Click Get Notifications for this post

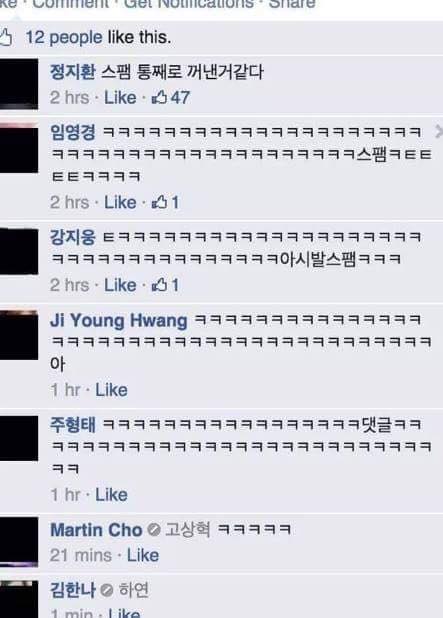coord(189,4)
